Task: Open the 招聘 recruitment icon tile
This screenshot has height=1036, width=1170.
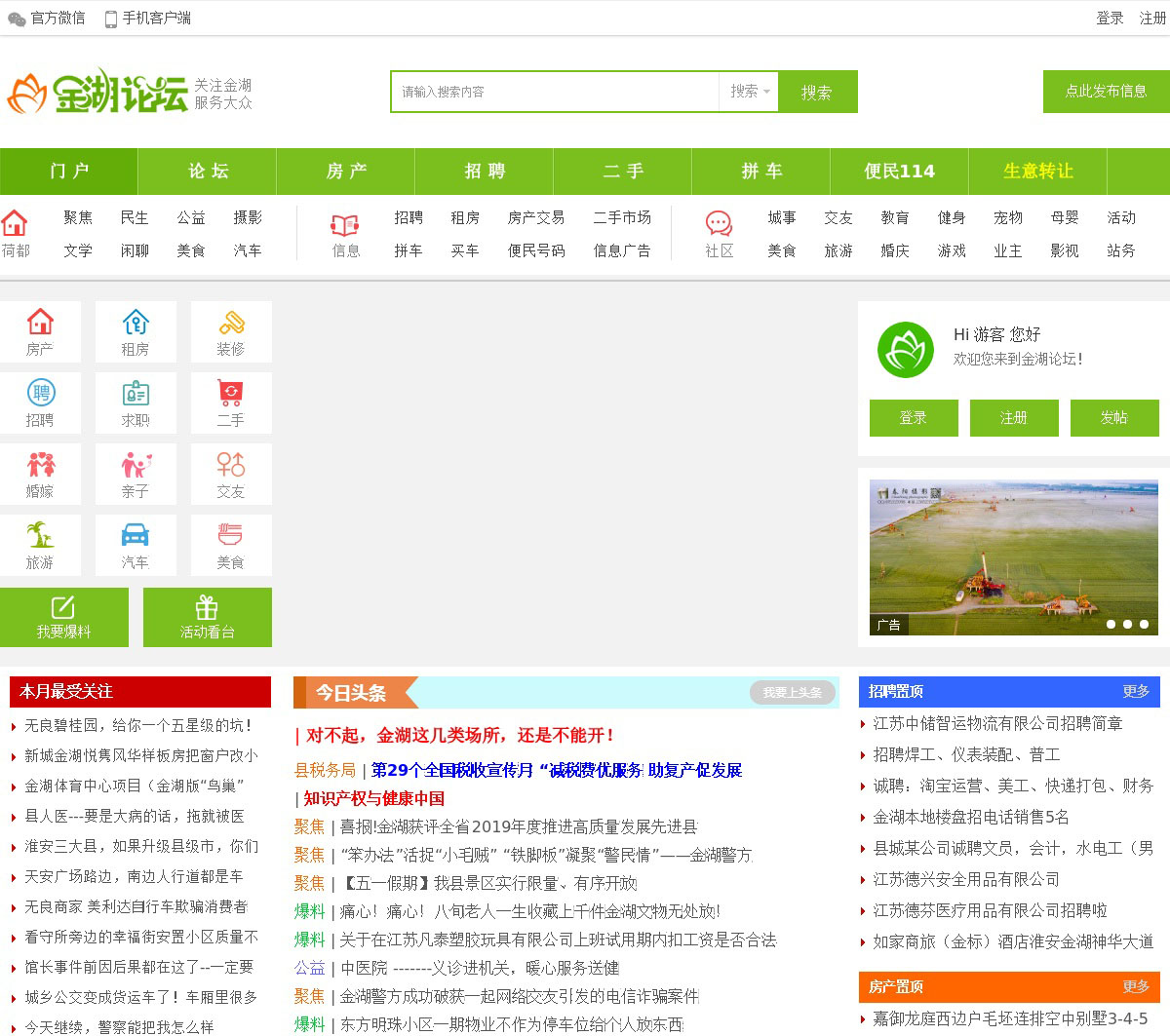Action: coord(40,403)
